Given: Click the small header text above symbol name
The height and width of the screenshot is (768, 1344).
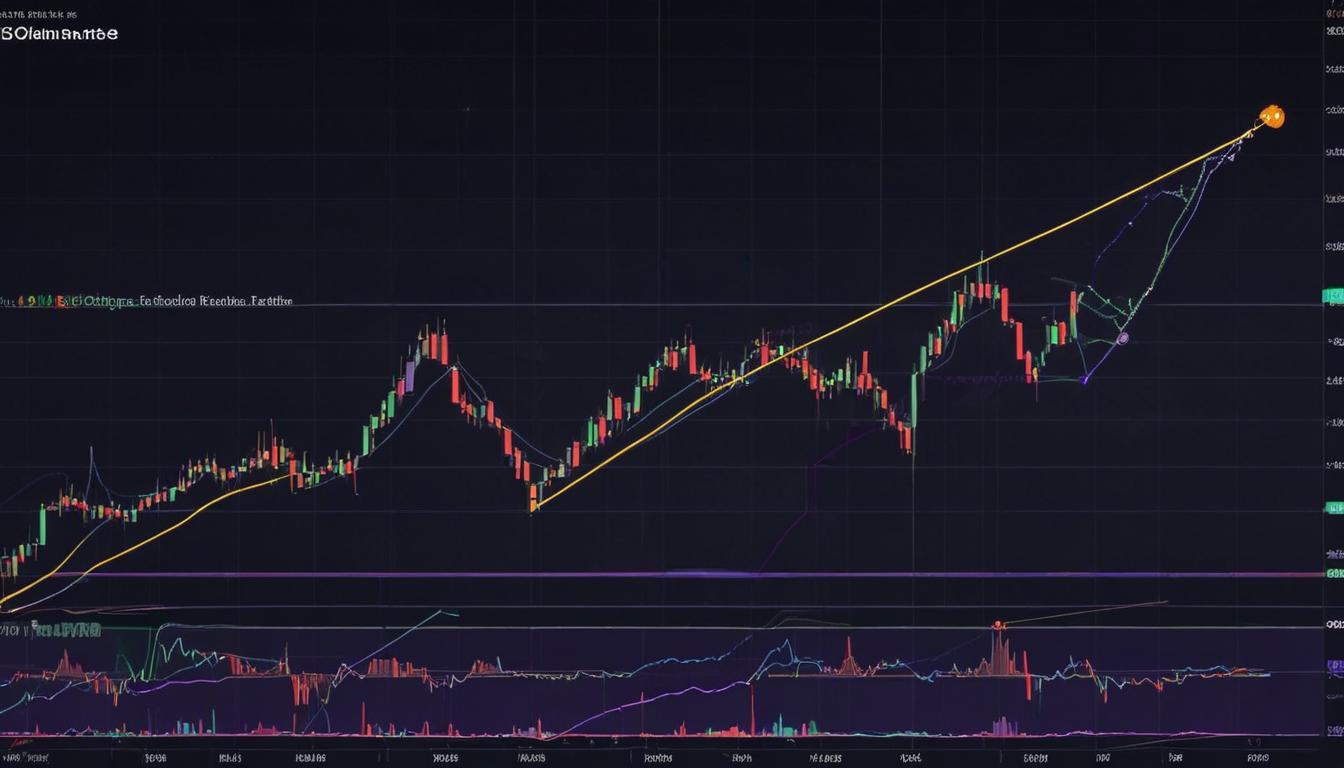Looking at the screenshot, I should [40, 15].
